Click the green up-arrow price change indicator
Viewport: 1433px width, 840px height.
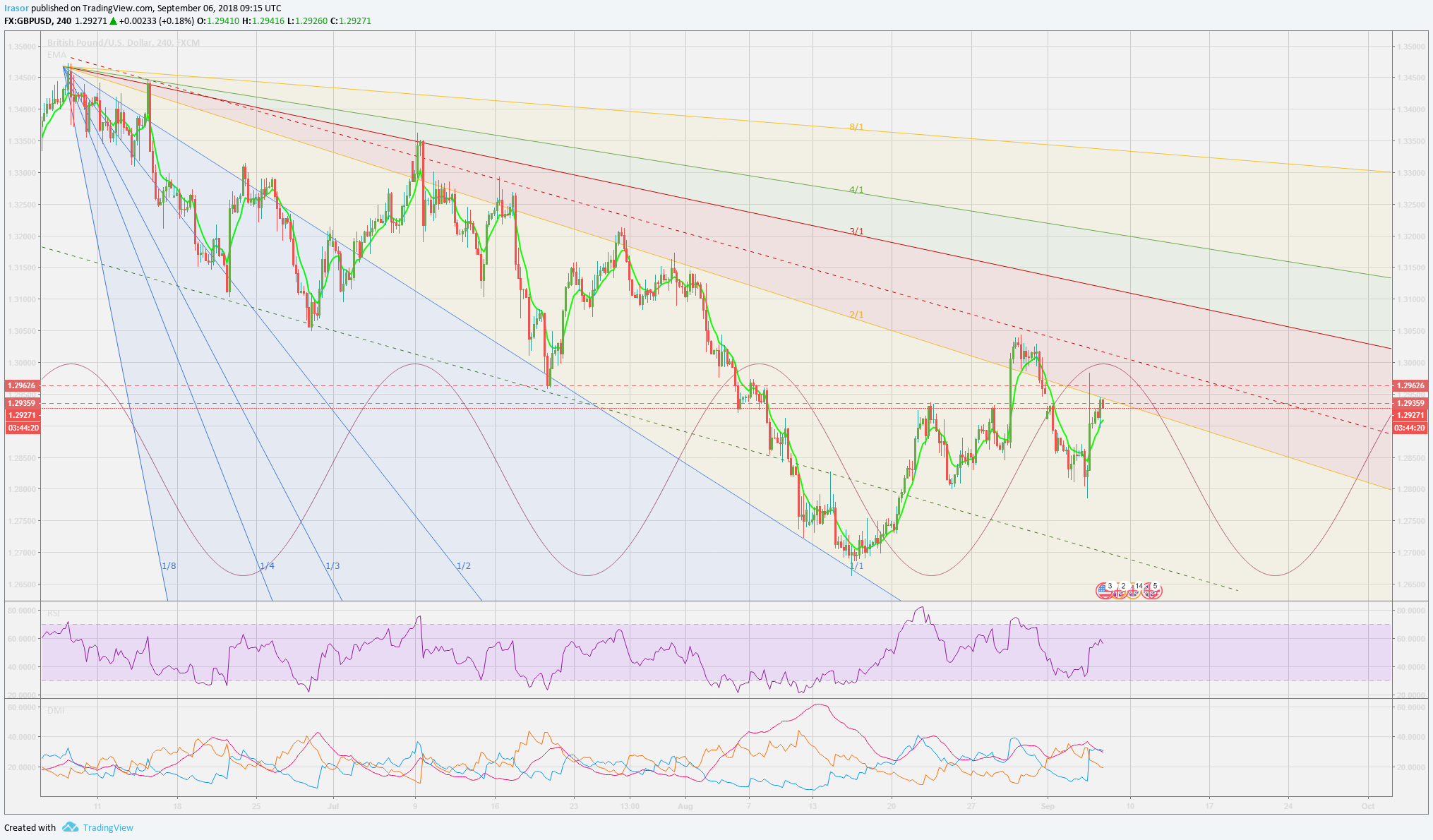point(113,21)
